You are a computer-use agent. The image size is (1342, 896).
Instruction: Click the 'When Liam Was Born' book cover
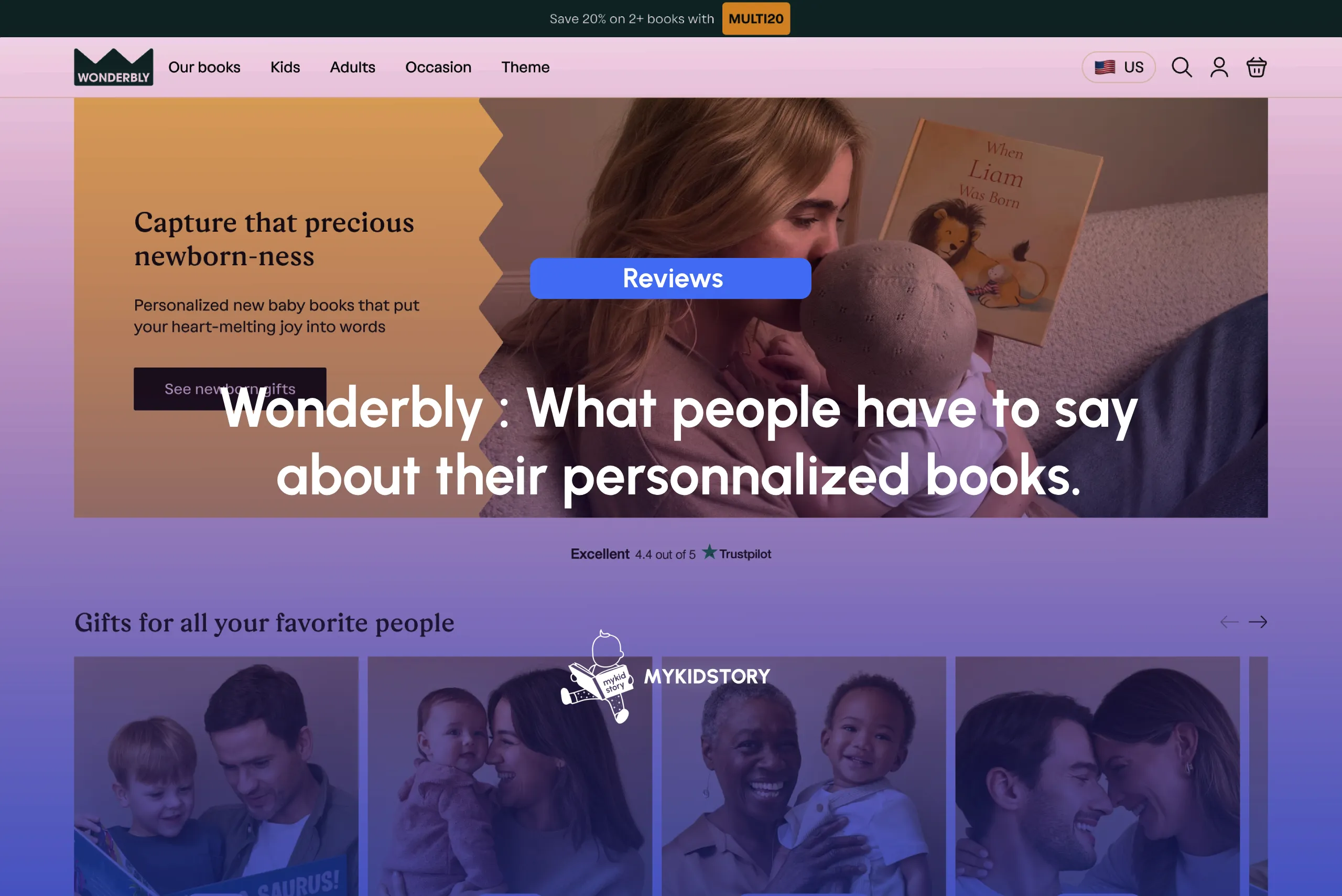click(991, 231)
